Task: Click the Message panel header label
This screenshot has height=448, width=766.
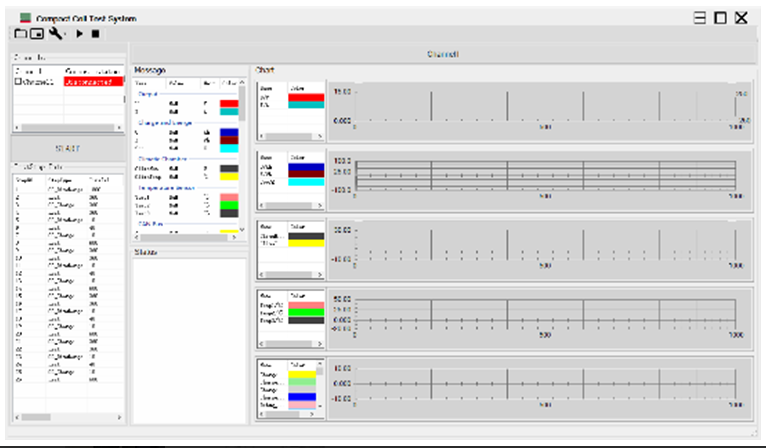Action: coord(150,70)
